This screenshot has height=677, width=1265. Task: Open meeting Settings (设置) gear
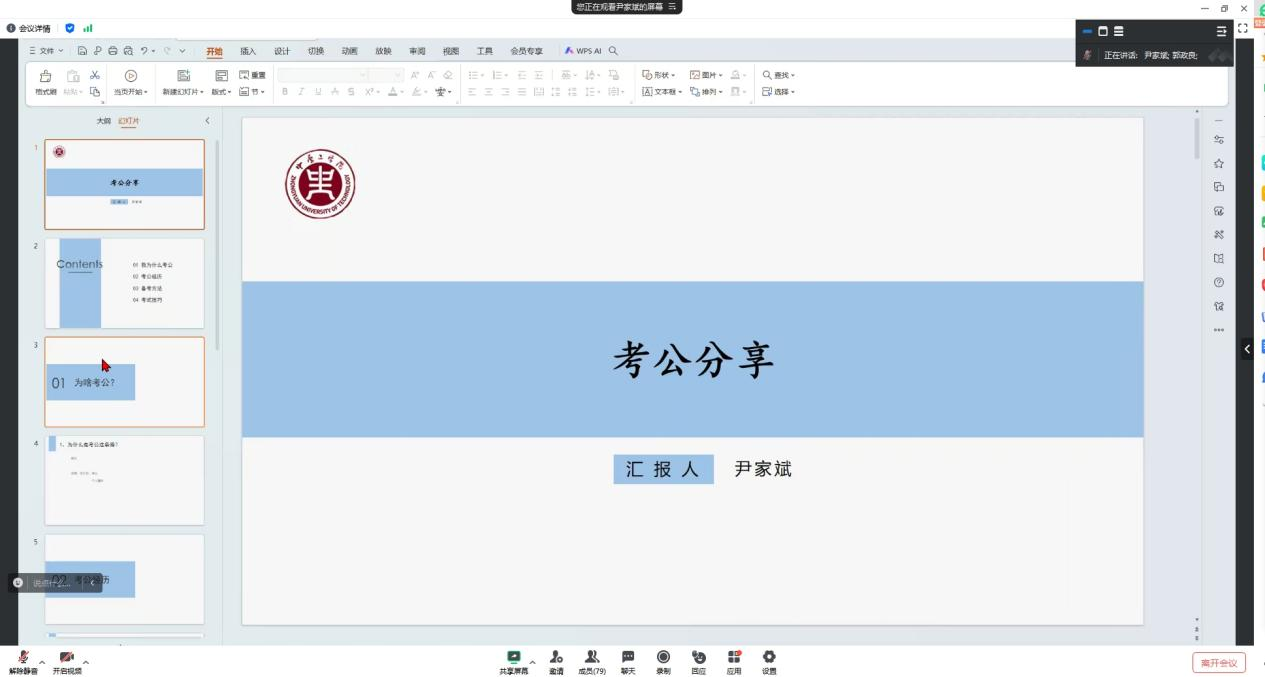tap(769, 657)
